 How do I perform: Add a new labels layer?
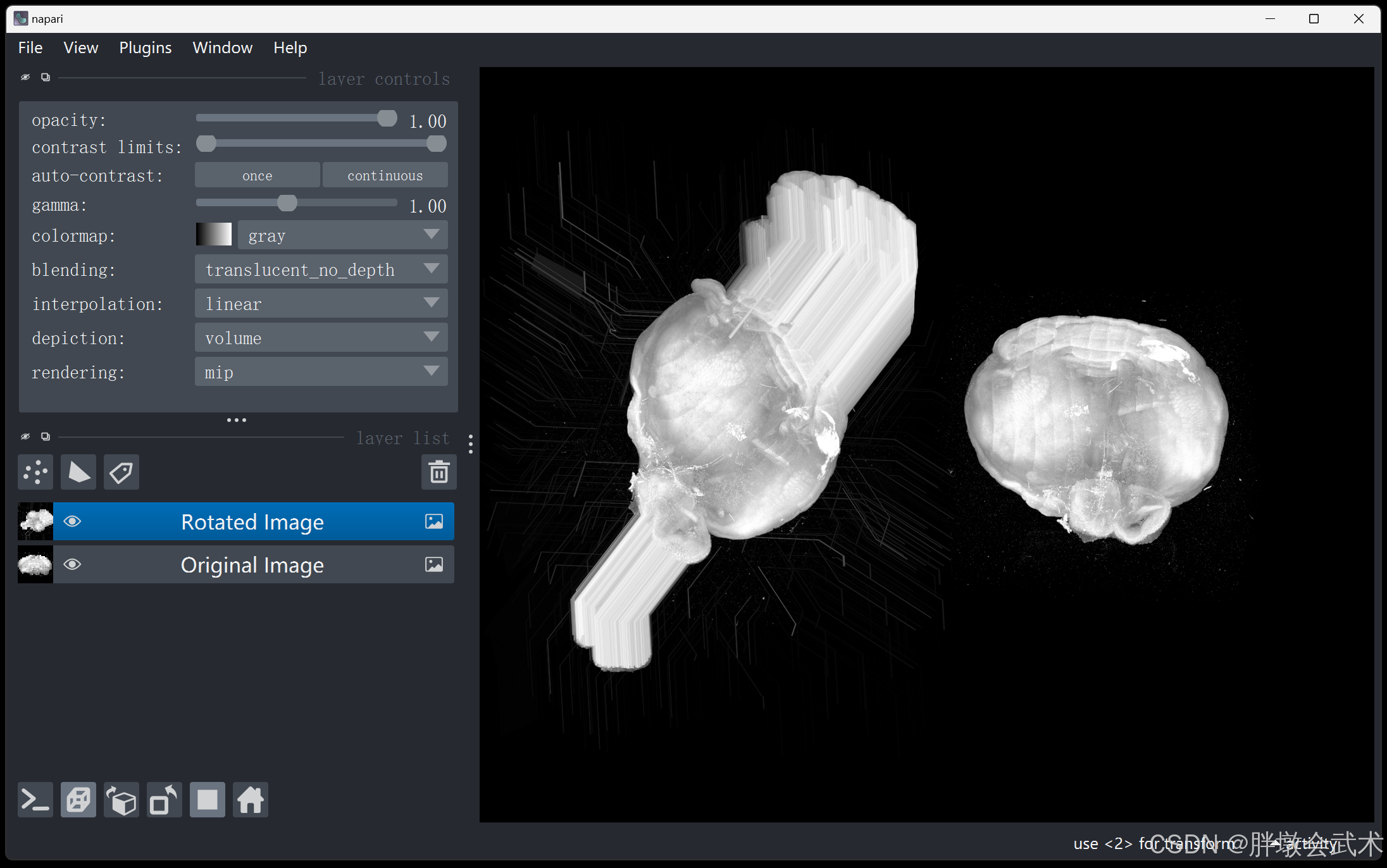(121, 472)
